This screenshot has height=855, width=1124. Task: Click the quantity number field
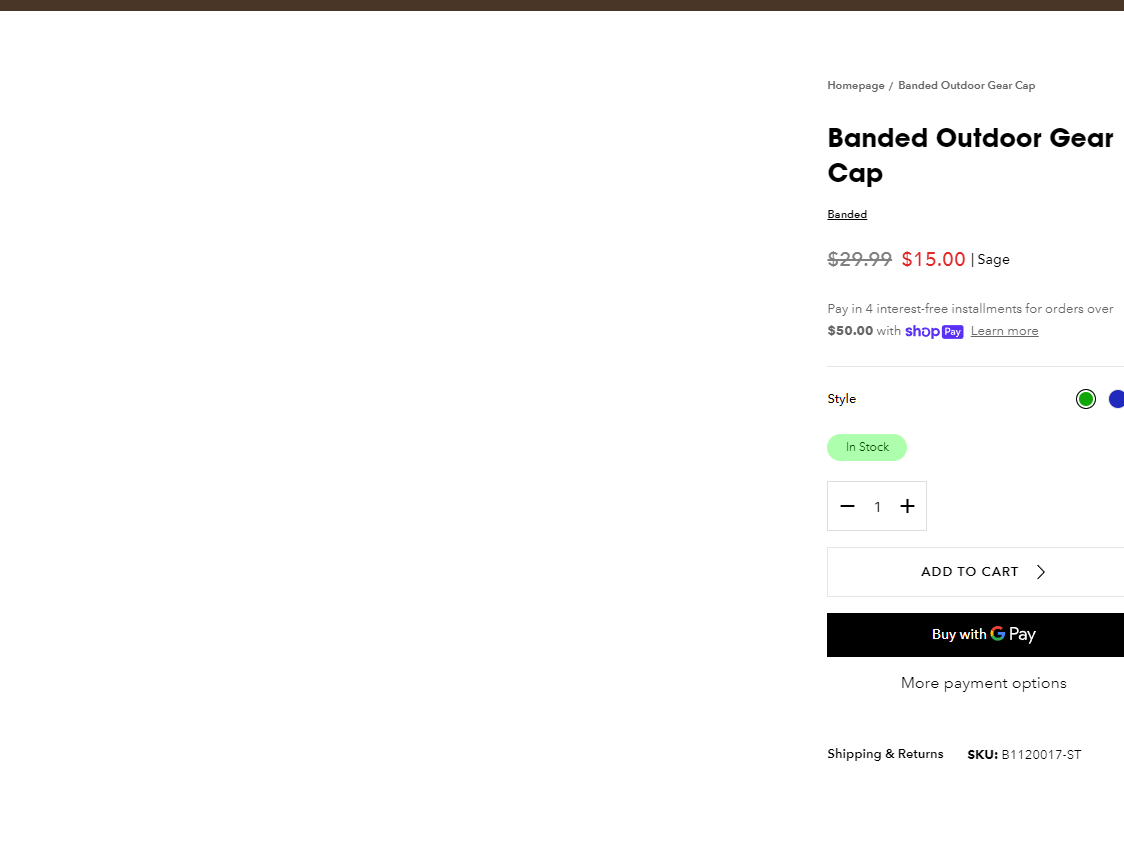(x=877, y=507)
